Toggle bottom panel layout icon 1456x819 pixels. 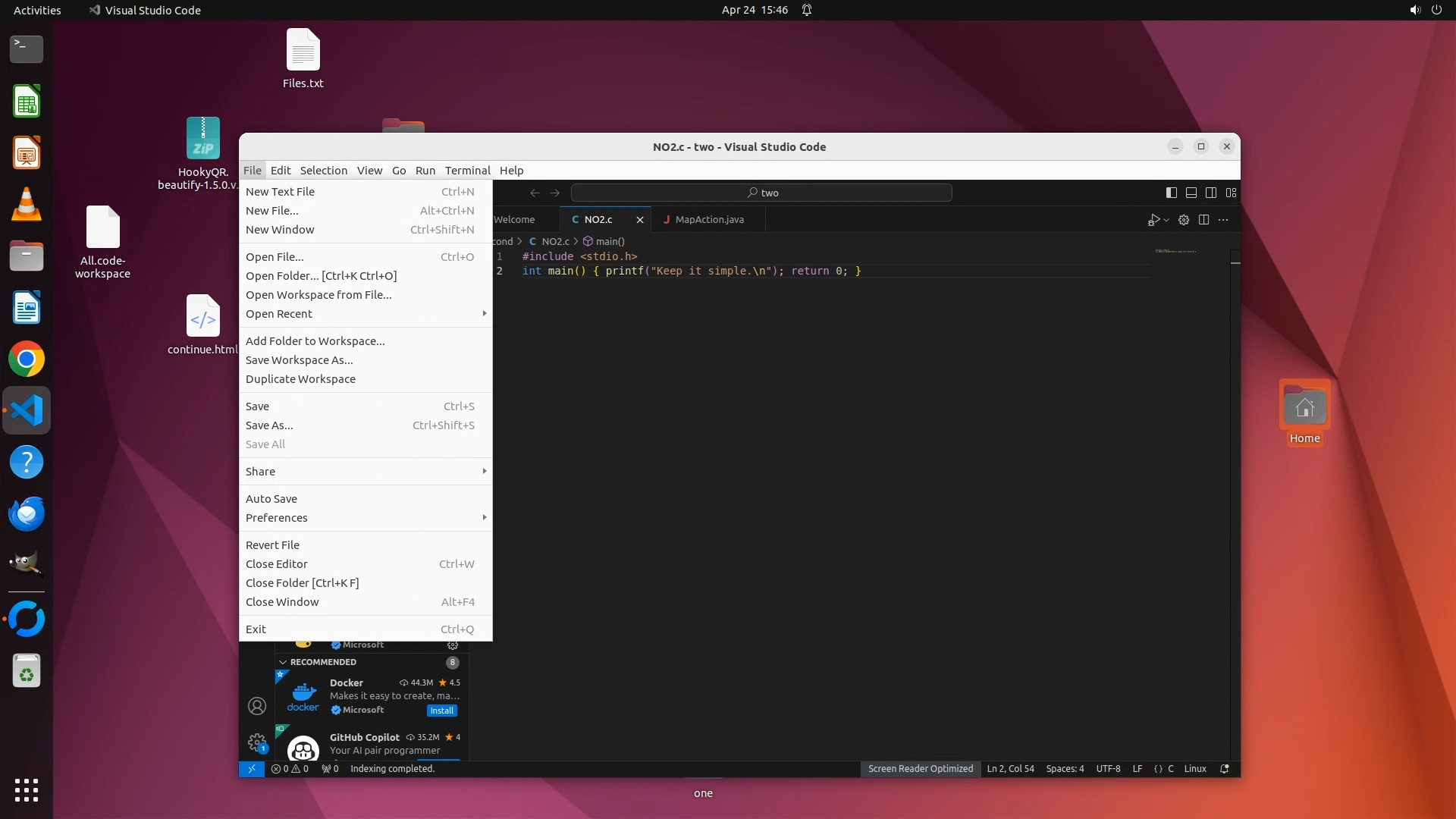click(1191, 193)
